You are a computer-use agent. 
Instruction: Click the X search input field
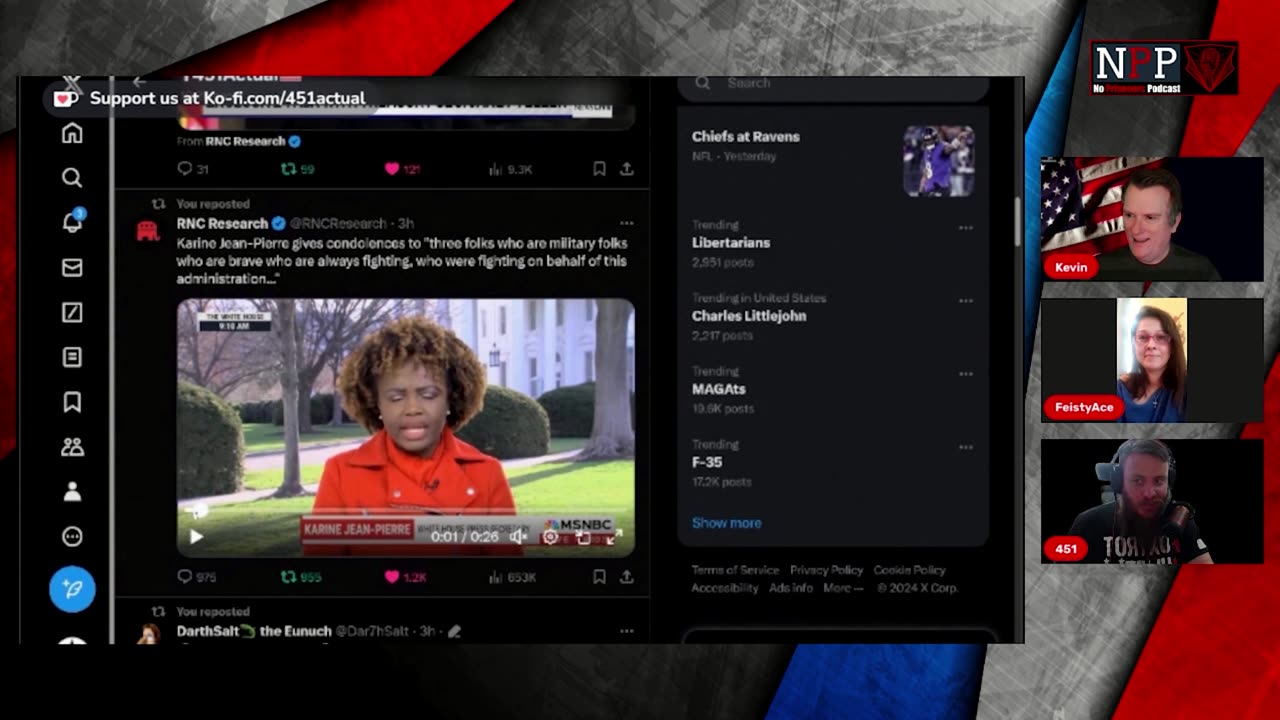[x=832, y=84]
